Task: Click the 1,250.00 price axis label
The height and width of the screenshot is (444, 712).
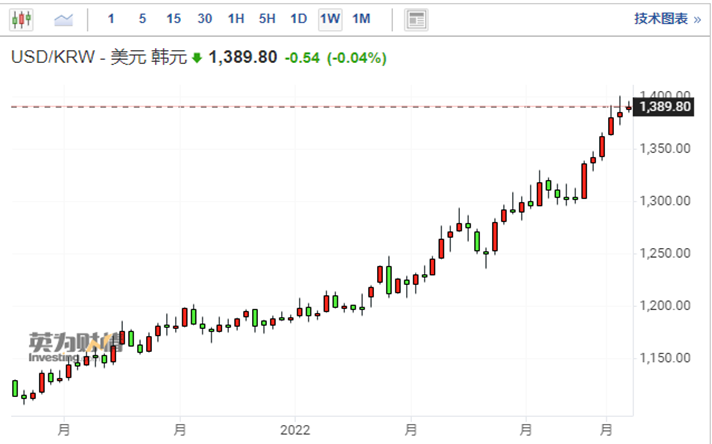Action: pyautogui.click(x=666, y=253)
